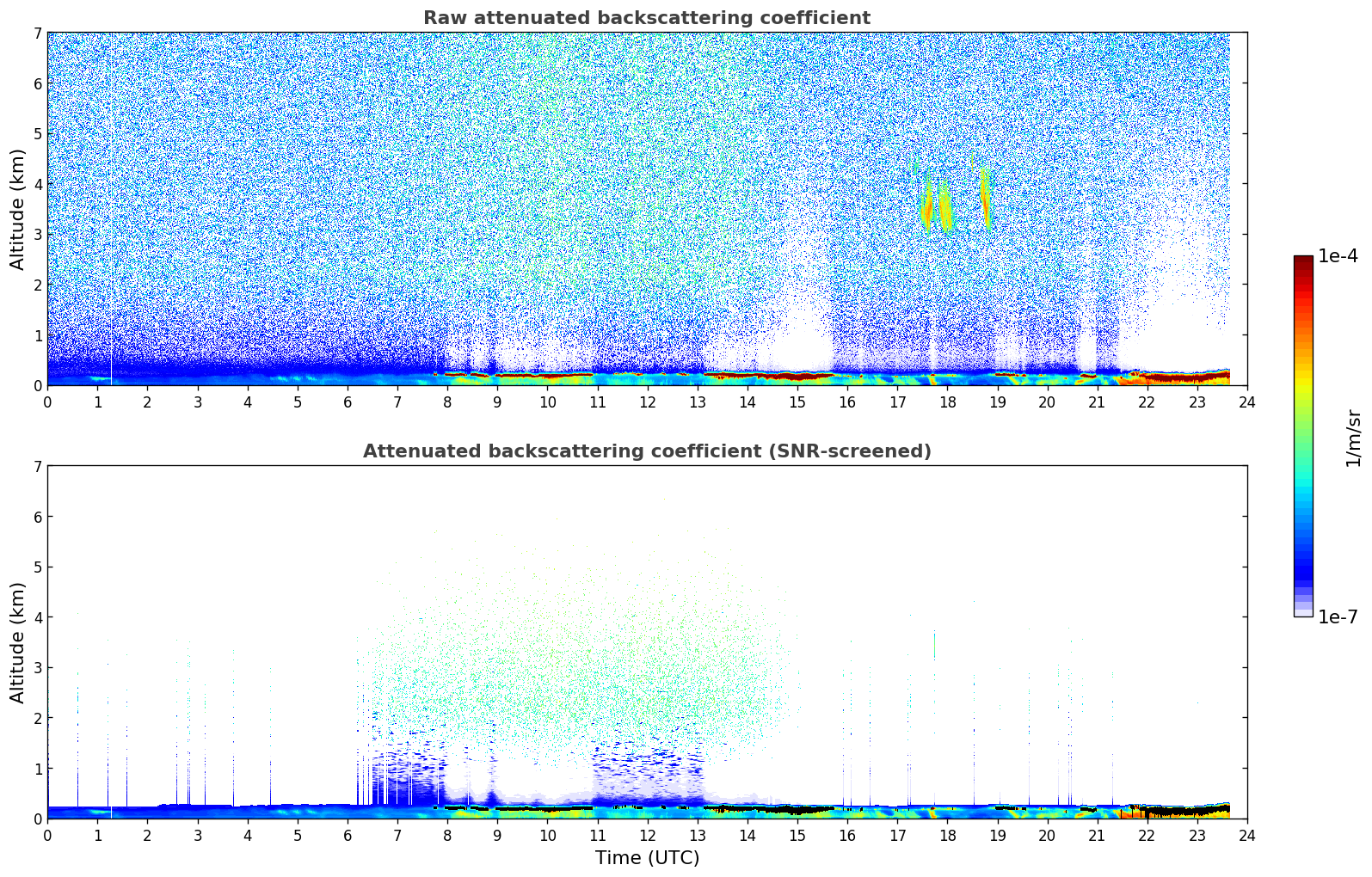Select the 'Time (UTC)' x-axis label
The width and height of the screenshot is (1372, 877).
coord(647,858)
